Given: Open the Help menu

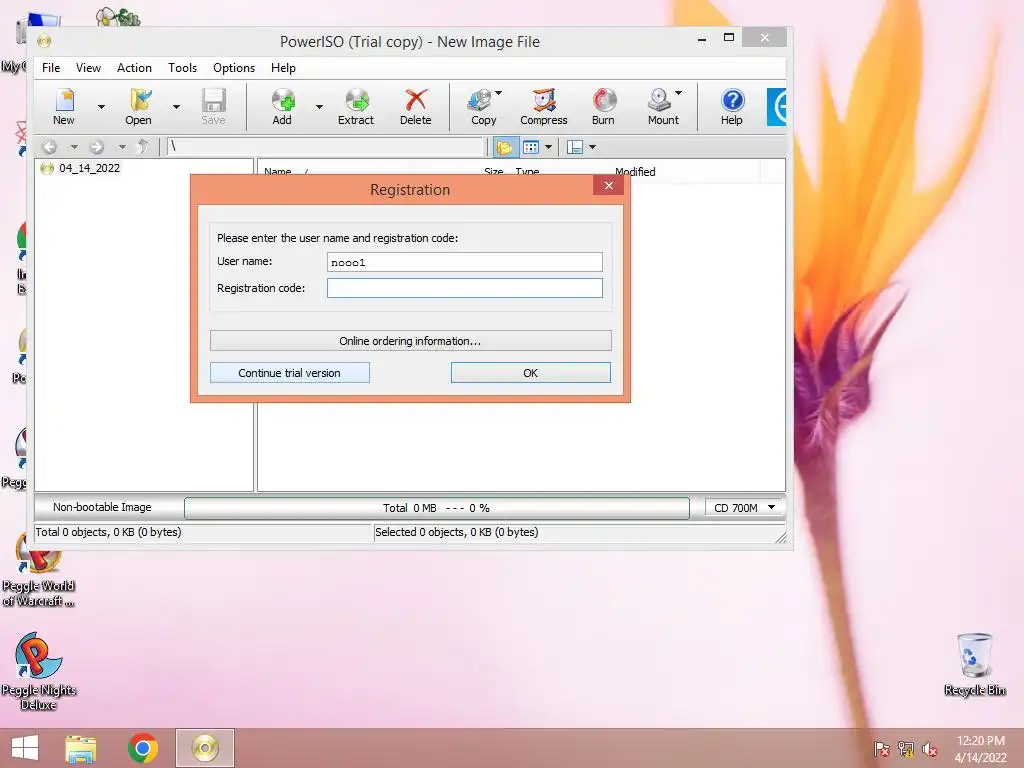Looking at the screenshot, I should (x=283, y=68).
